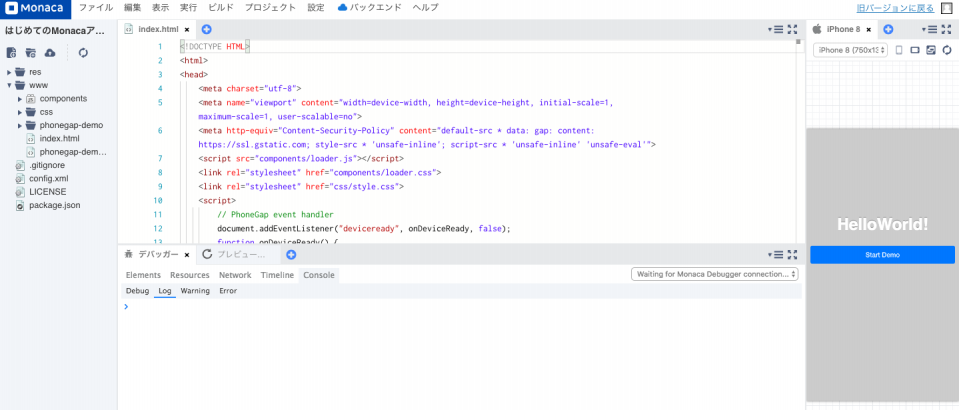This screenshot has width=959, height=410.
Task: Select the Timeline debugger tab
Action: (277, 275)
